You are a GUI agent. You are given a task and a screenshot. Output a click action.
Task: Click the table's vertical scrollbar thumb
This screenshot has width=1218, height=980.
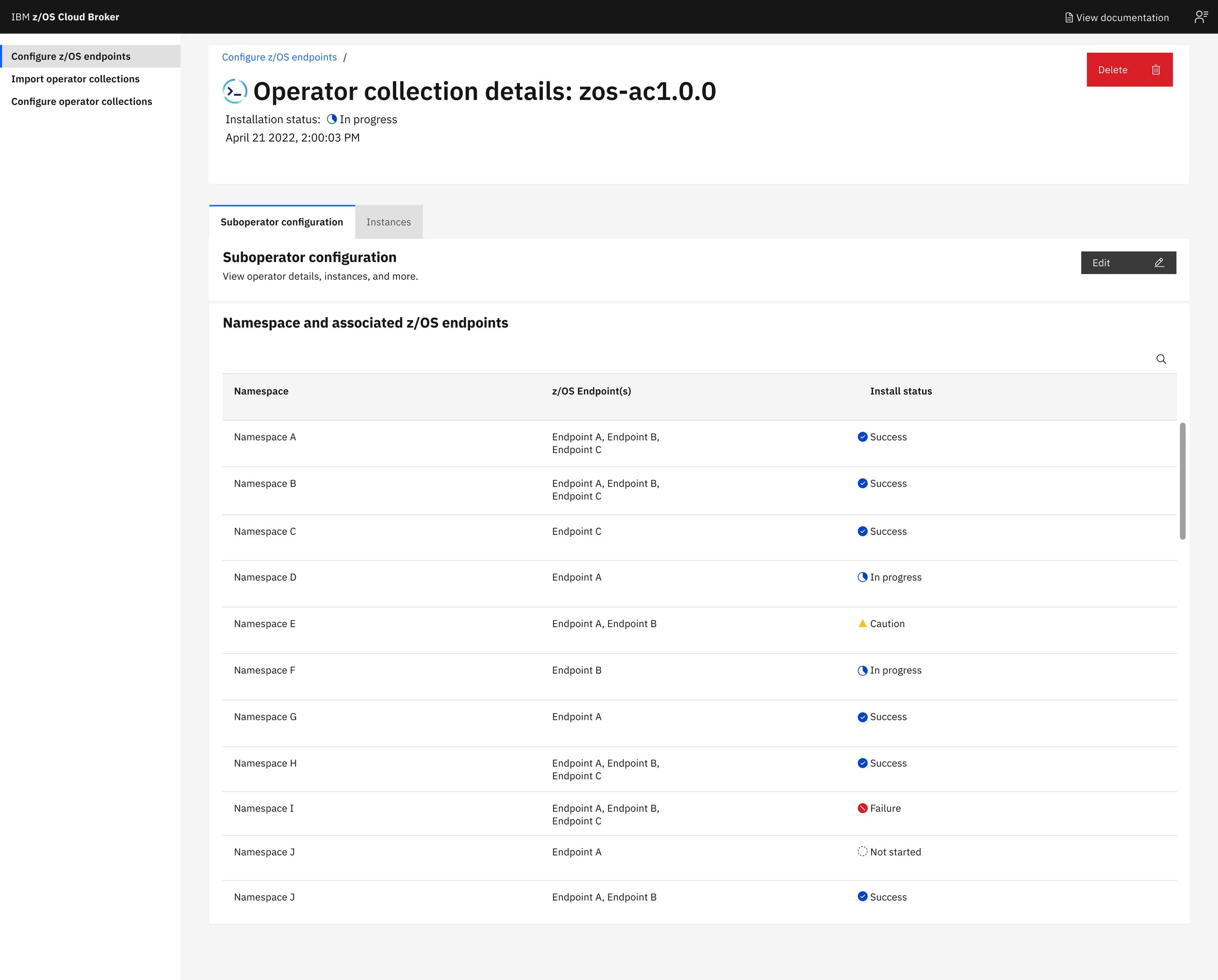(x=1182, y=481)
